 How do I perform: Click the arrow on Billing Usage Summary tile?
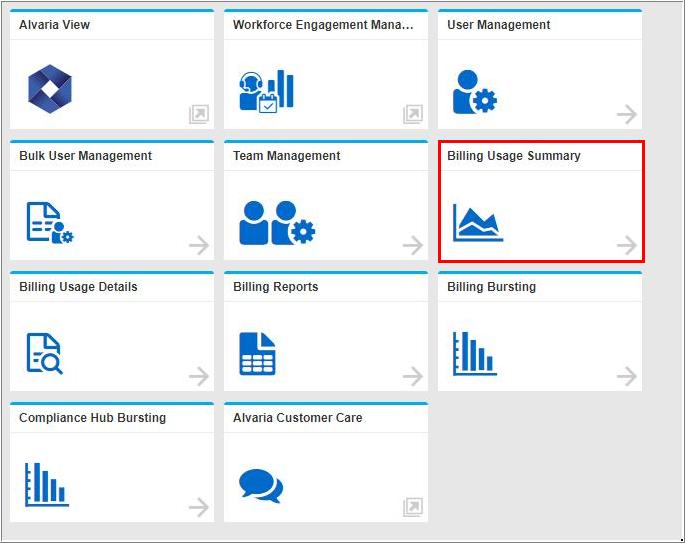click(x=627, y=245)
